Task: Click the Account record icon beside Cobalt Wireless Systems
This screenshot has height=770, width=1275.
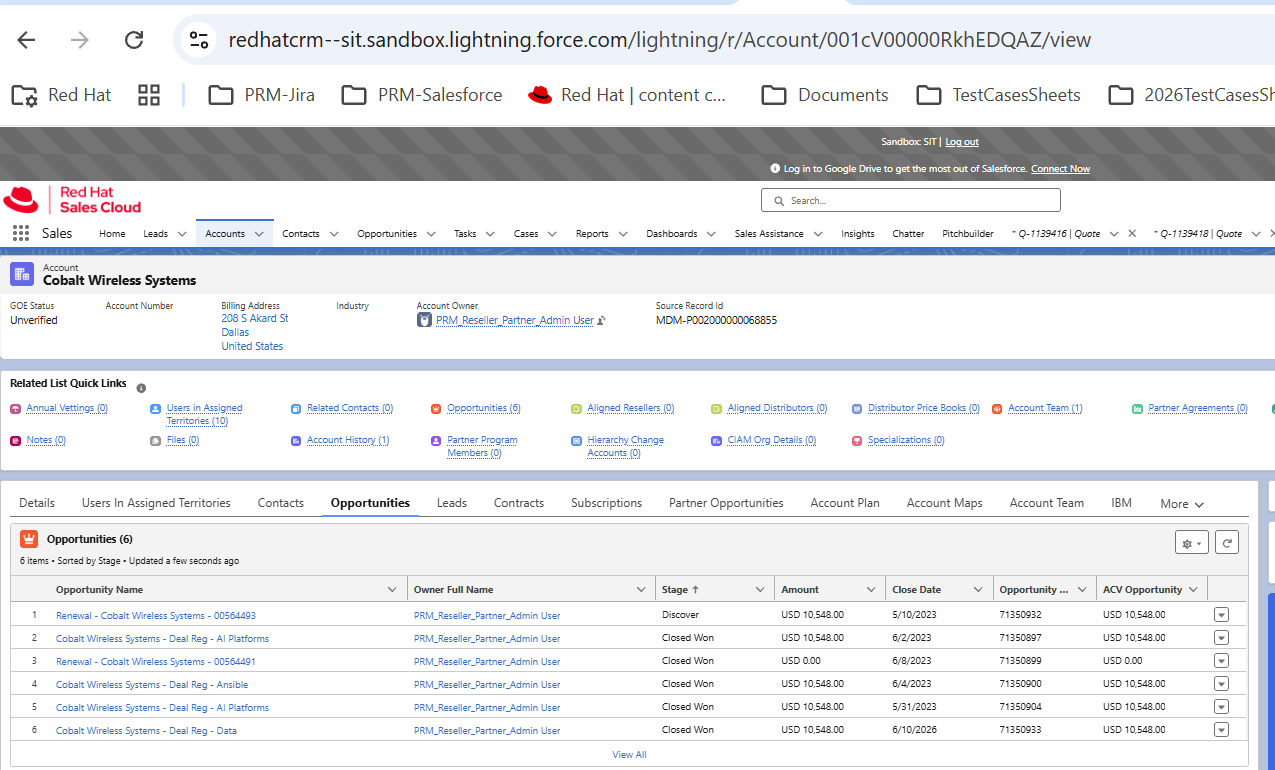Action: click(22, 274)
